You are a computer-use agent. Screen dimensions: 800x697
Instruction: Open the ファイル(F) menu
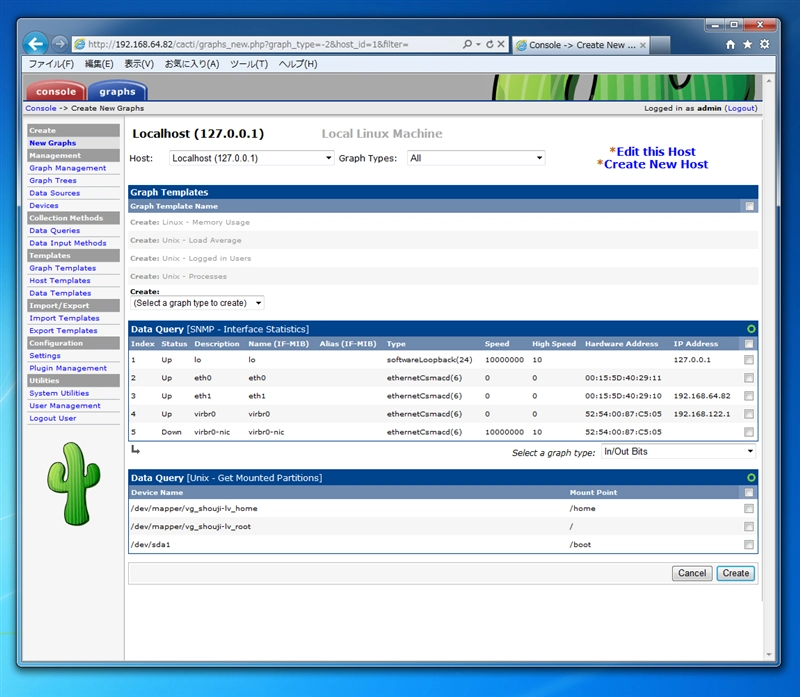pos(51,64)
